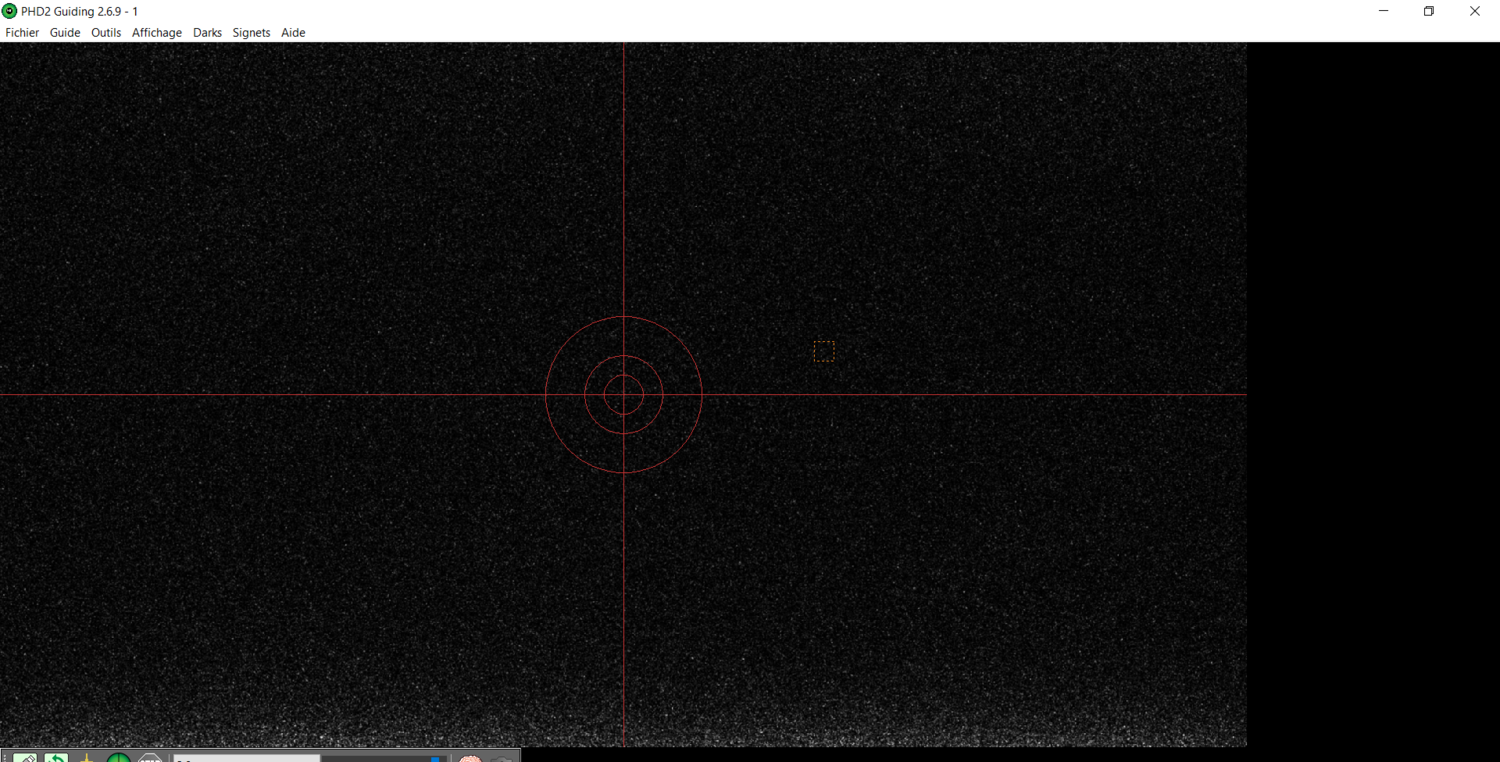Open Advanced settings via the brain icon
Viewport: 1500px width, 762px height.
click(470, 757)
